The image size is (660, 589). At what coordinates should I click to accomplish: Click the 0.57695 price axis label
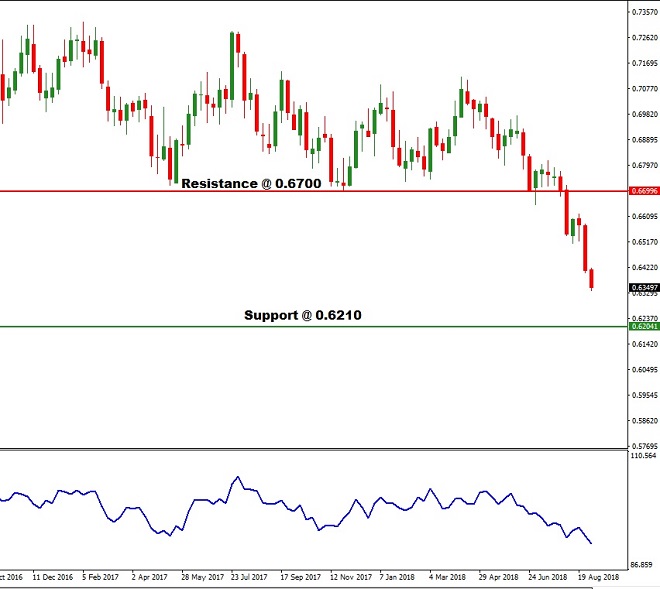[x=644, y=446]
